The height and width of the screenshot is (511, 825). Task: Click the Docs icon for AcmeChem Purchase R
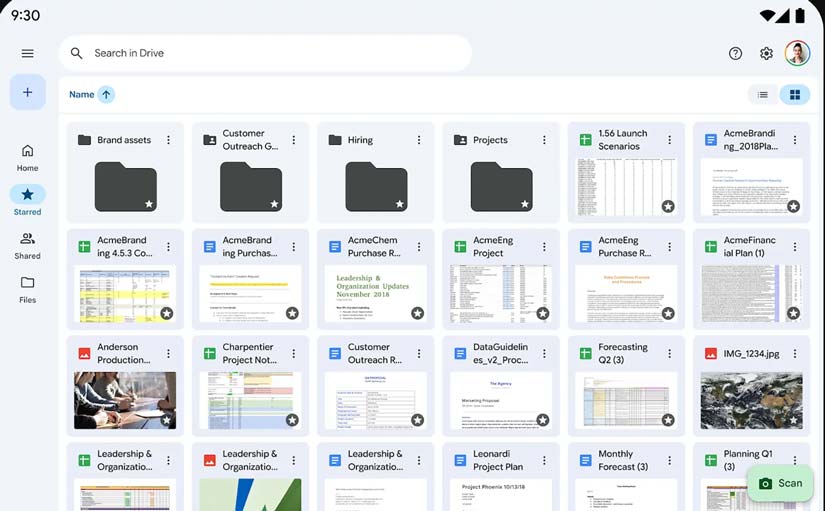[335, 247]
